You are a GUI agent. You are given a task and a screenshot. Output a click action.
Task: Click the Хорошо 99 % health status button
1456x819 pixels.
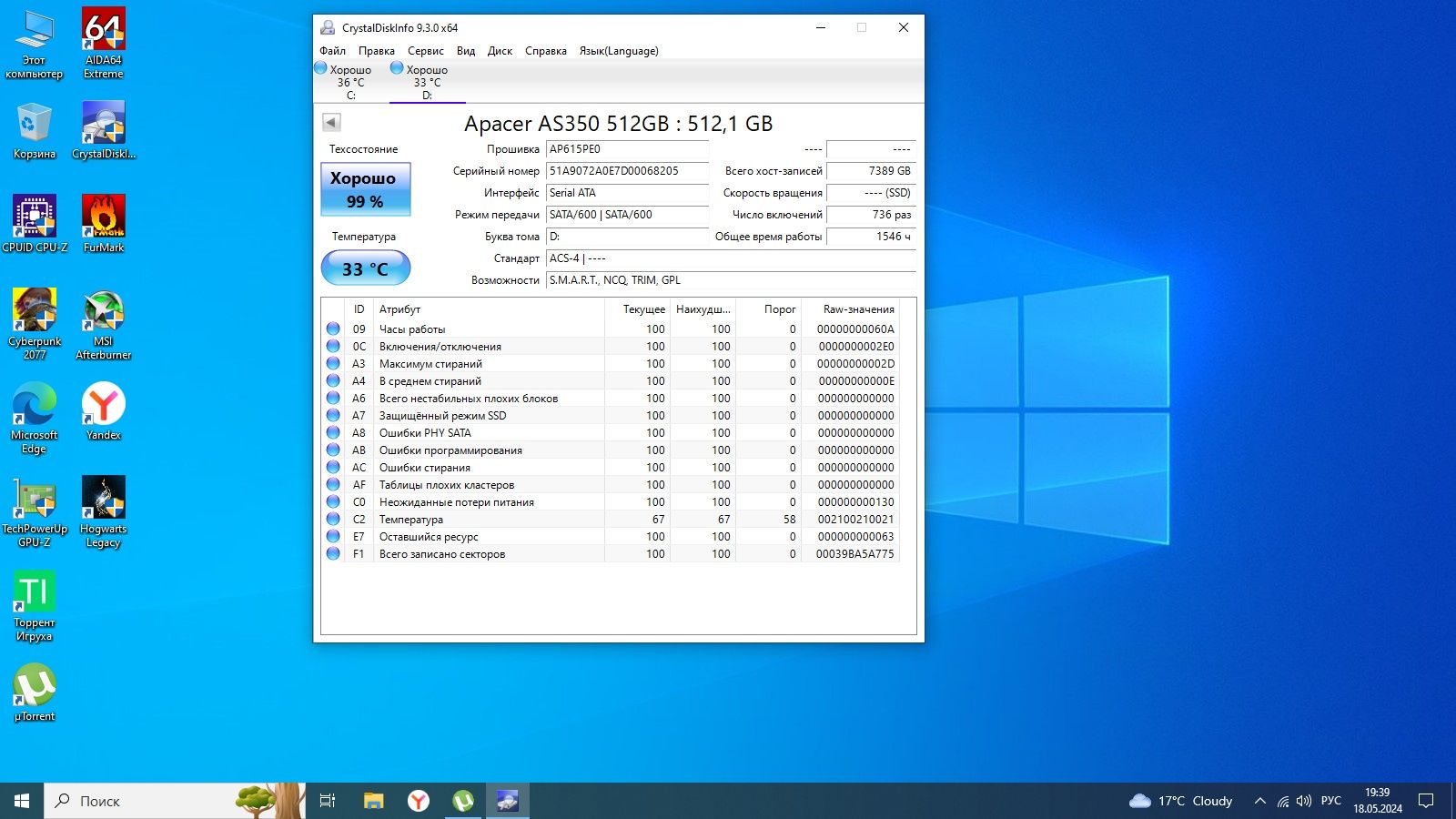[x=366, y=189]
